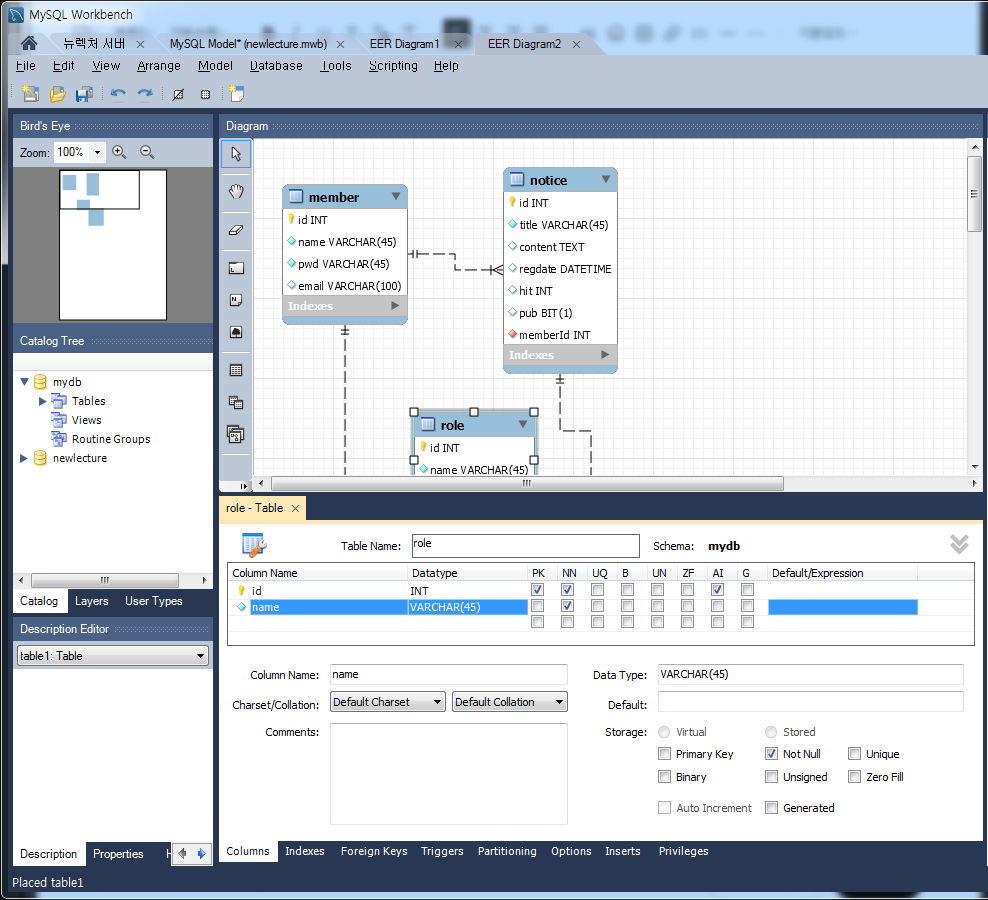Toggle the grid display toolbar icon
Viewport: 988px width, 900px height.
(x=178, y=95)
